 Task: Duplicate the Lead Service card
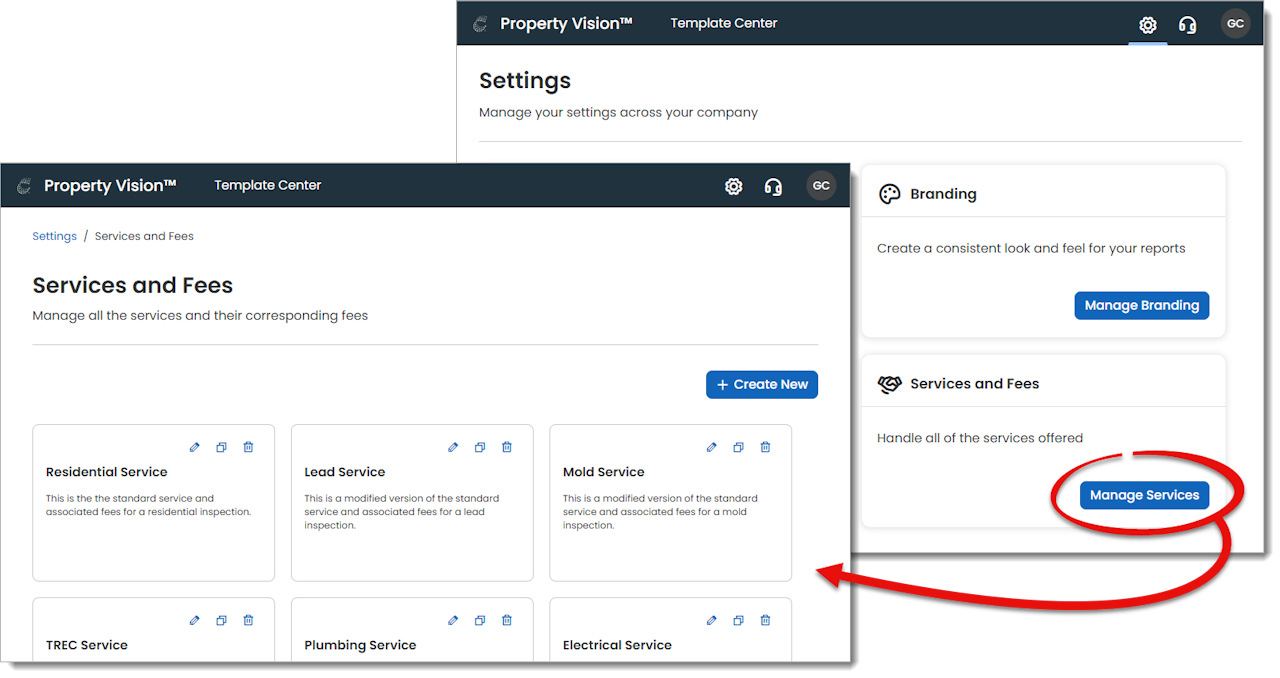click(x=480, y=447)
